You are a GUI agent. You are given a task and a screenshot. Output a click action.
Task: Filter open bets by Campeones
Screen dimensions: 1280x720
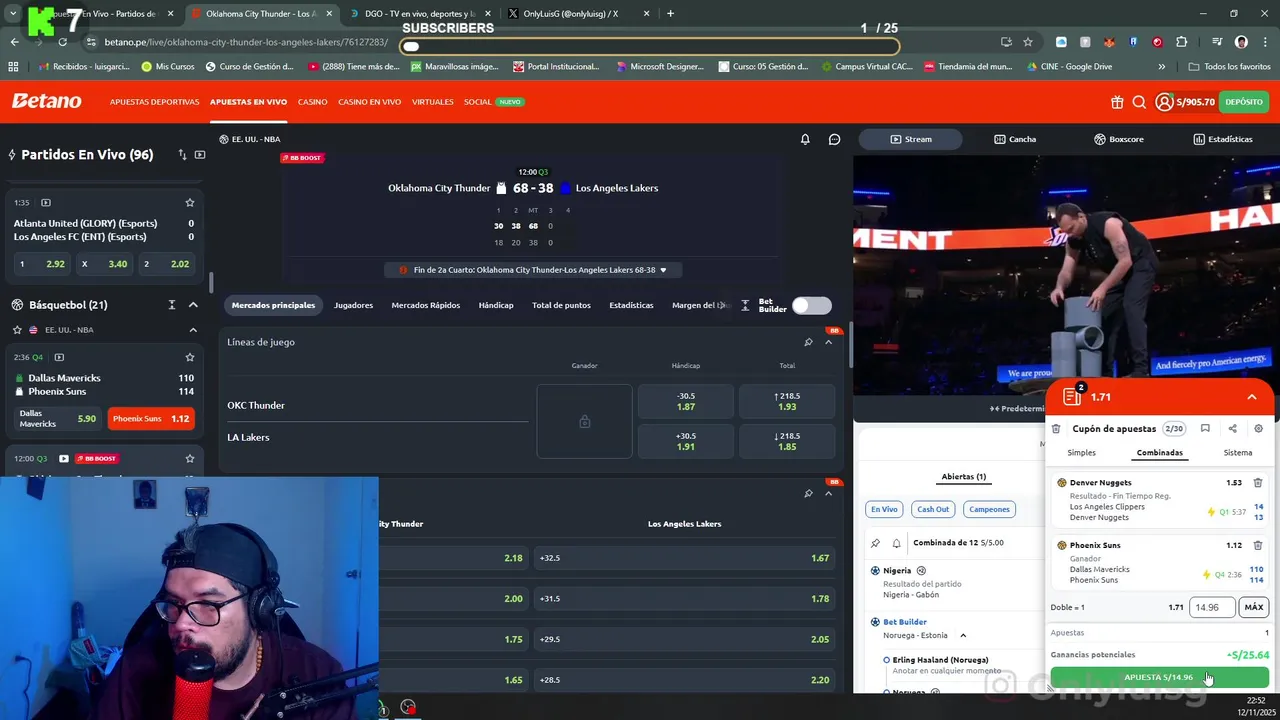pos(989,509)
